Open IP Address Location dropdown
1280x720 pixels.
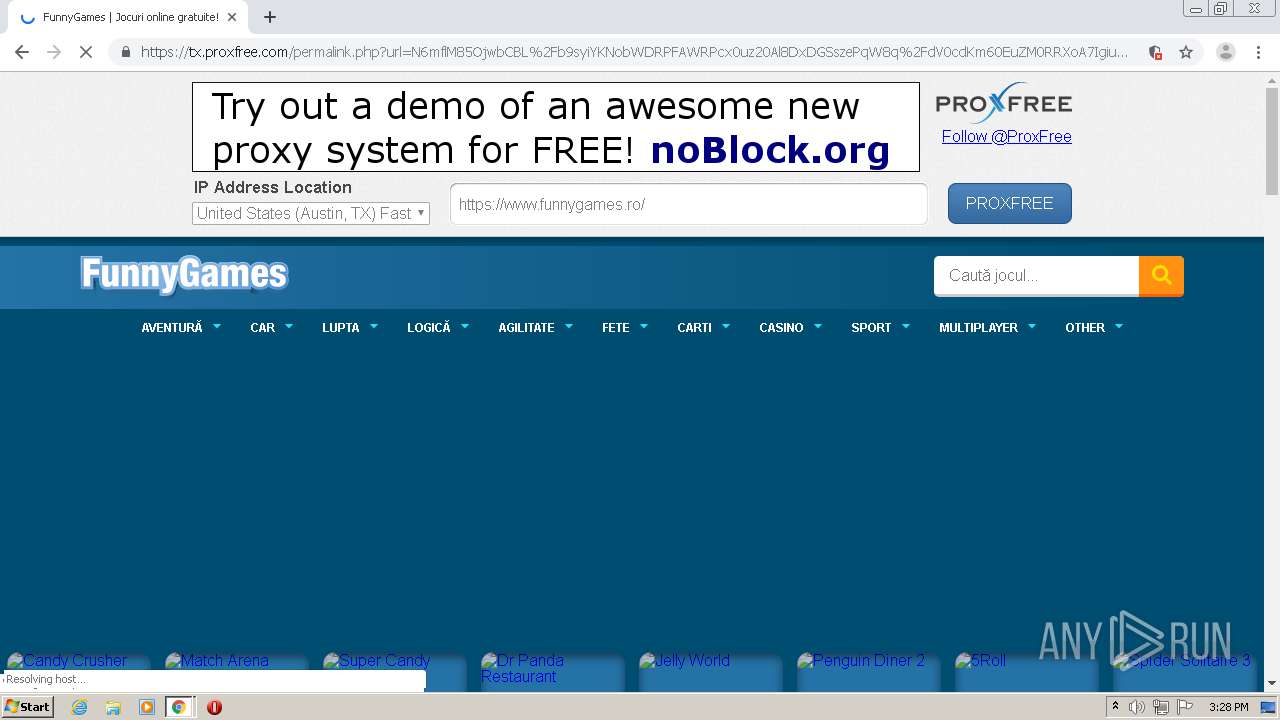[311, 213]
